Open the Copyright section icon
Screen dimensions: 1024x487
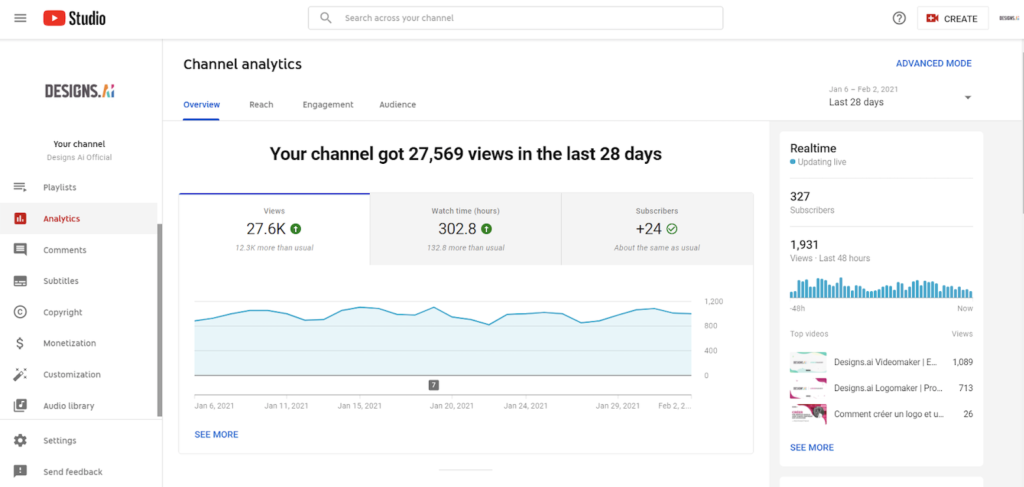pyautogui.click(x=20, y=312)
